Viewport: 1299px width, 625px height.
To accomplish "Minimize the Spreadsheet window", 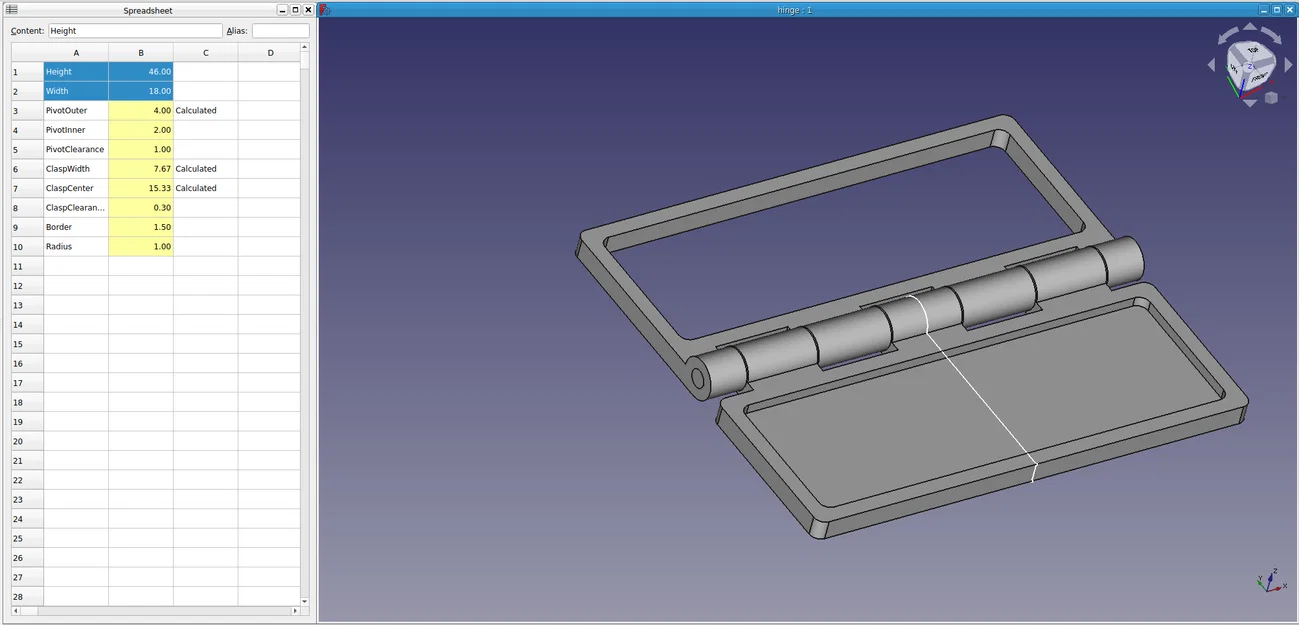I will 282,9.
